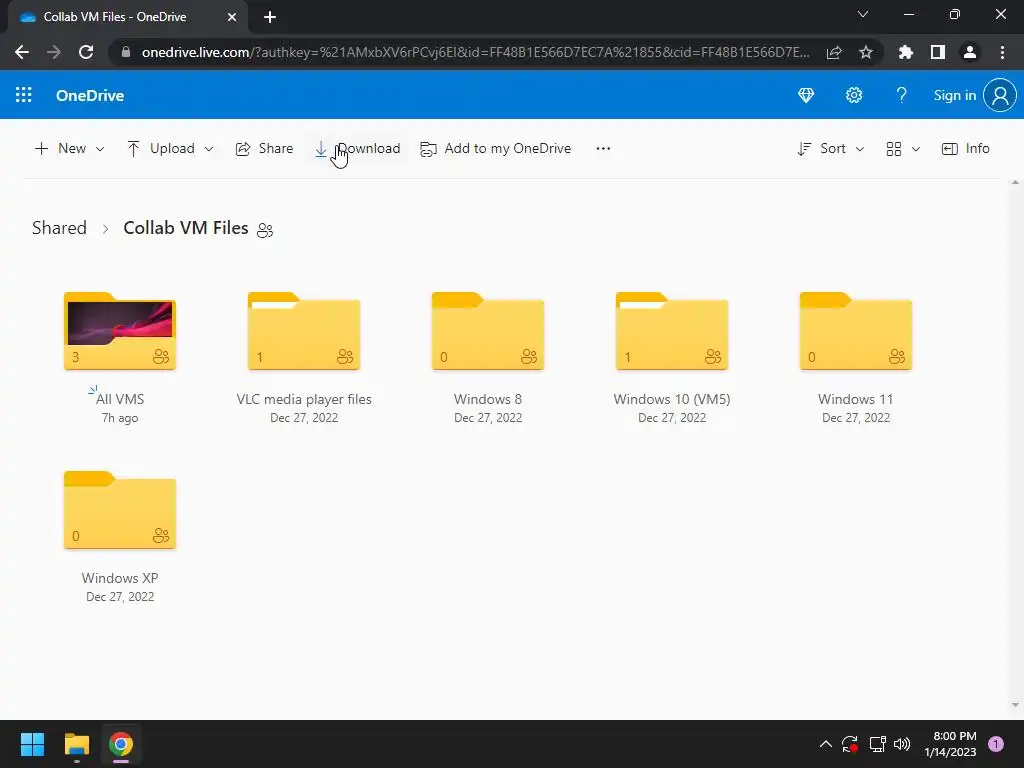Click the All VMS folder name
1024x768 pixels.
120,399
